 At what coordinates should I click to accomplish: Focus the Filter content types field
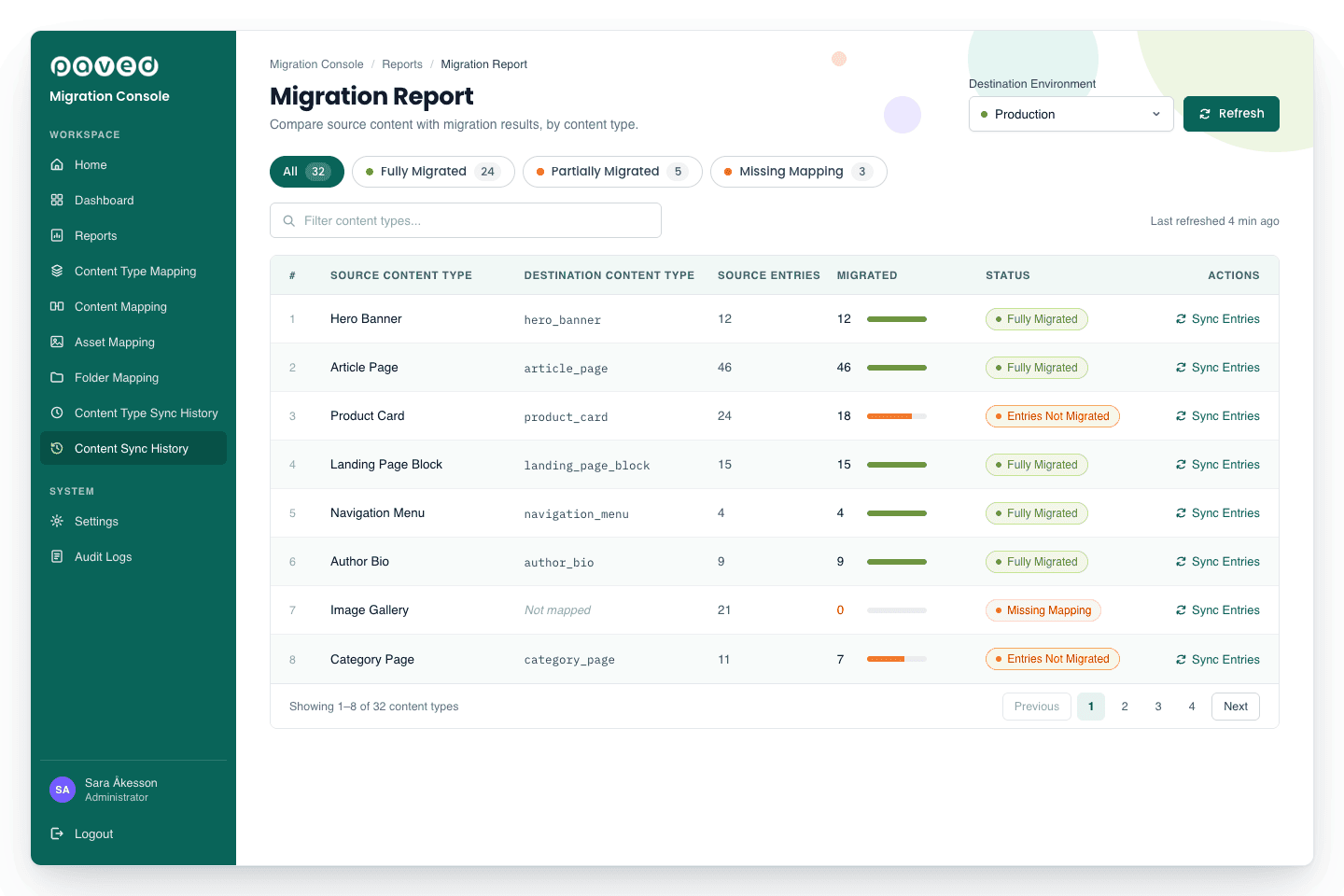[x=466, y=220]
